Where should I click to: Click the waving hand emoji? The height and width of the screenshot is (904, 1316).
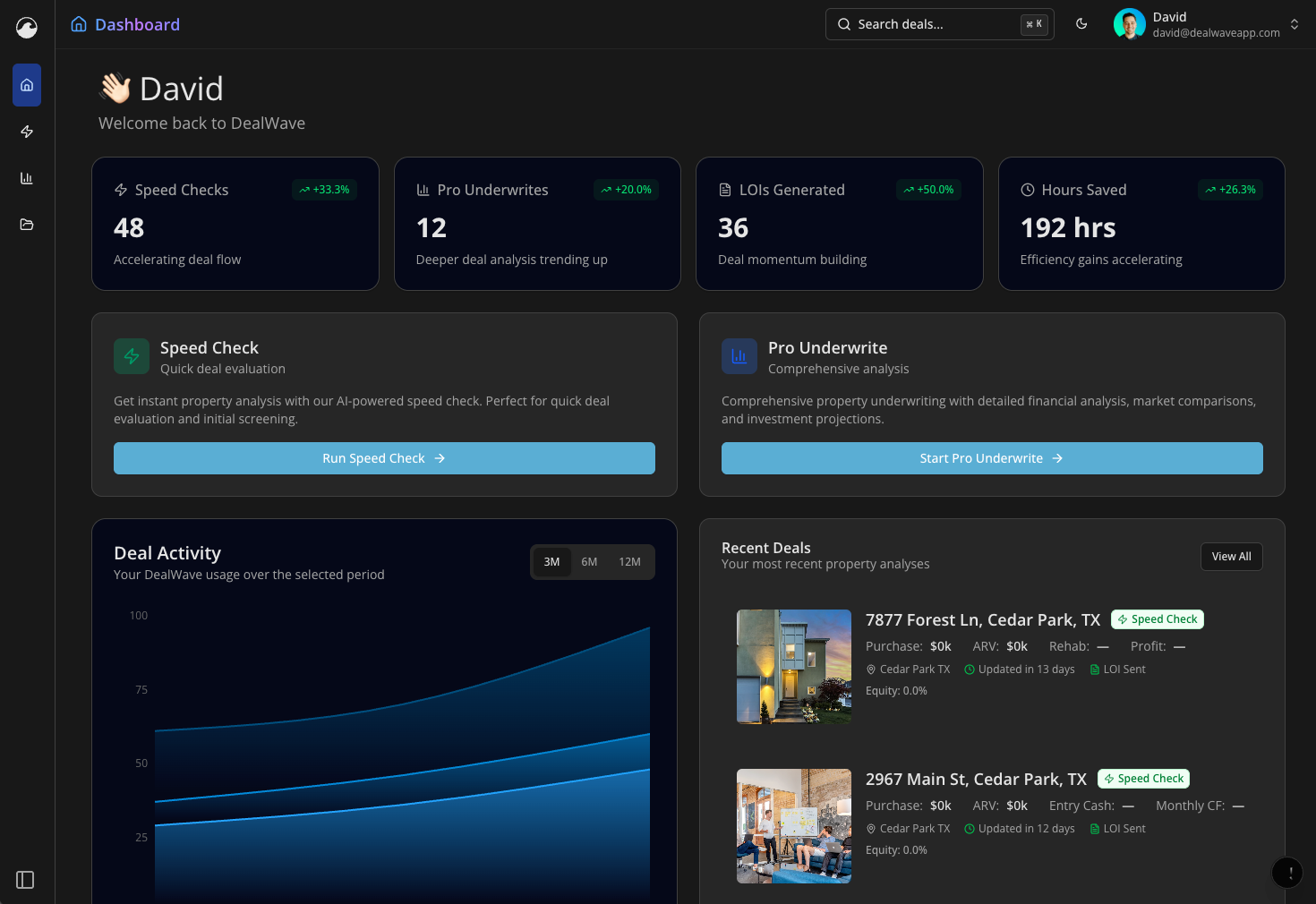tap(115, 89)
